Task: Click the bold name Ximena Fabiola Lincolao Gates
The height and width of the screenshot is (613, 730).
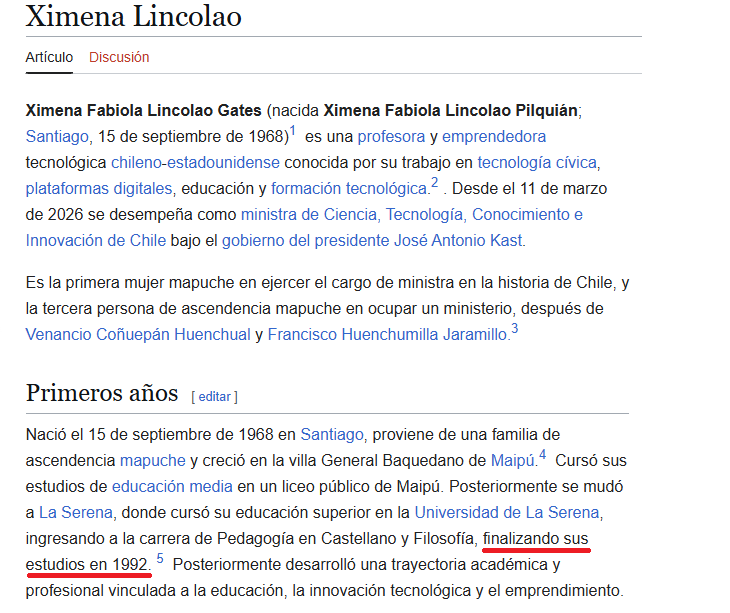Action: point(143,110)
